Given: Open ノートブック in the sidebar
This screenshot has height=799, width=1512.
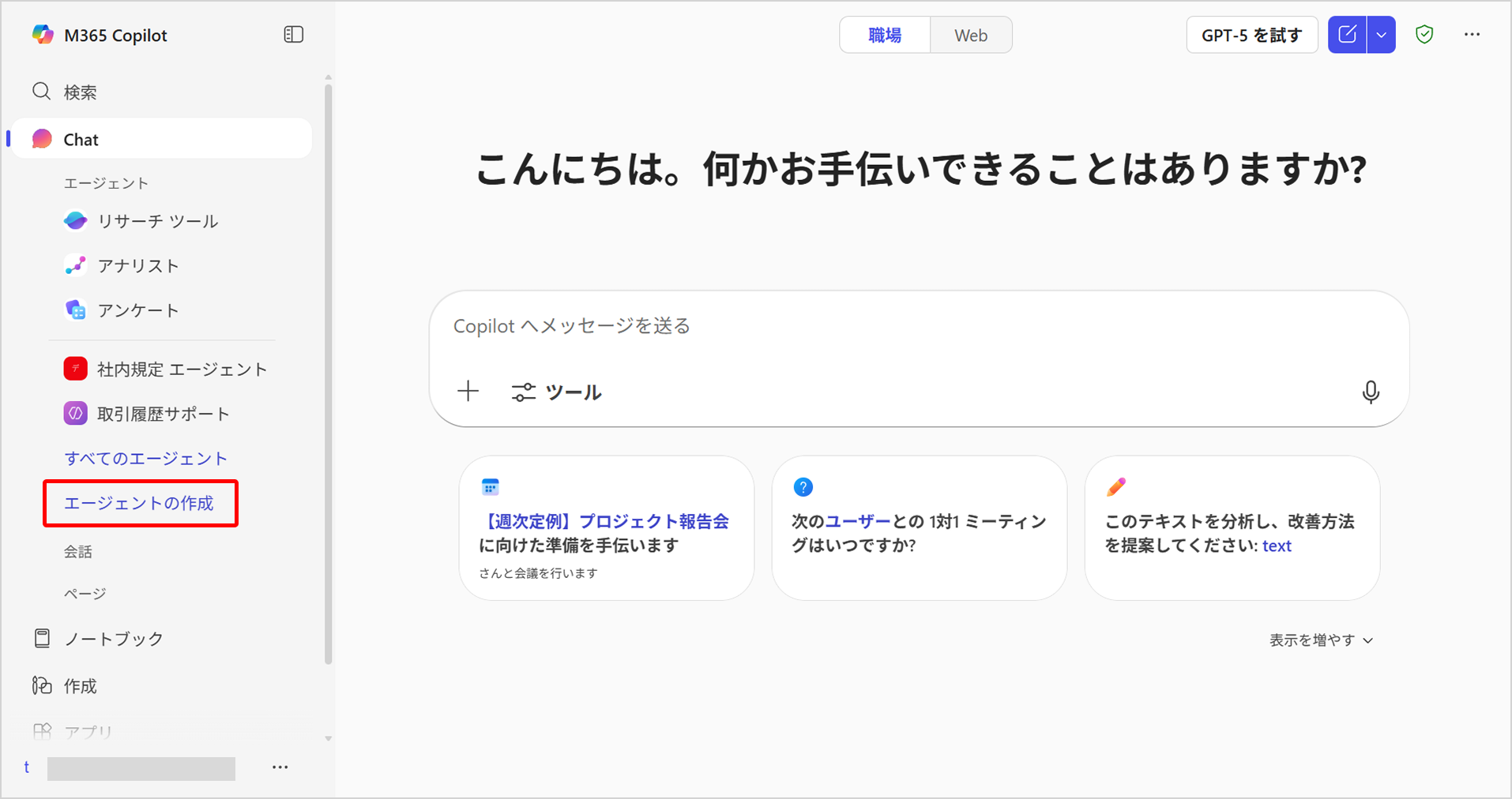Looking at the screenshot, I should tap(113, 639).
